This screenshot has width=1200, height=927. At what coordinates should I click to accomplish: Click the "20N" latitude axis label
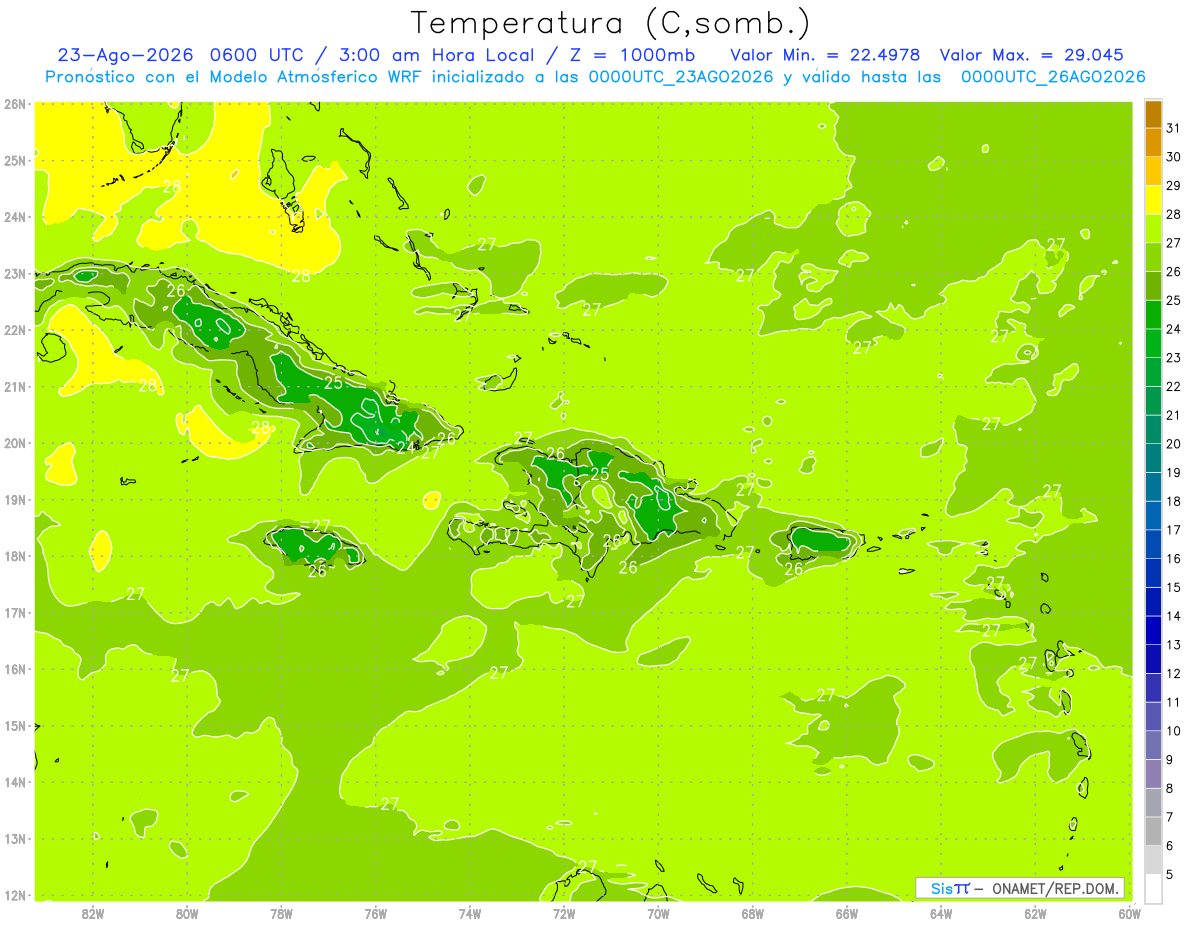click(x=15, y=443)
